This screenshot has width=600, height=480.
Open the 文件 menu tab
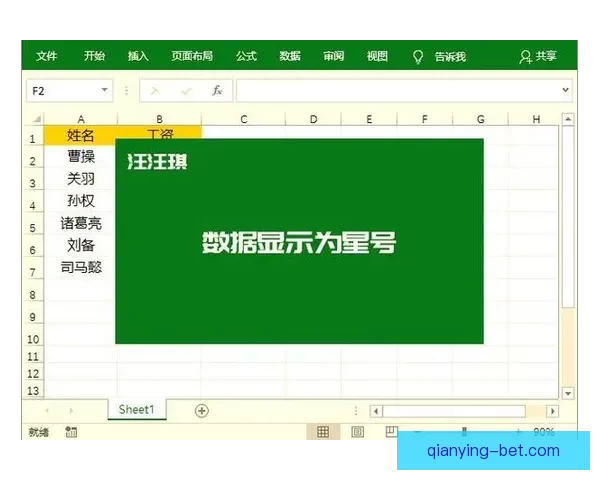46,56
